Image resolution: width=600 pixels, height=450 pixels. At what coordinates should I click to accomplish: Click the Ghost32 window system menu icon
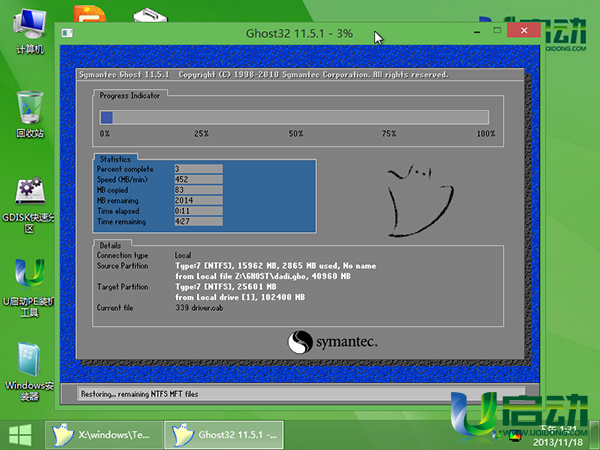coord(67,33)
